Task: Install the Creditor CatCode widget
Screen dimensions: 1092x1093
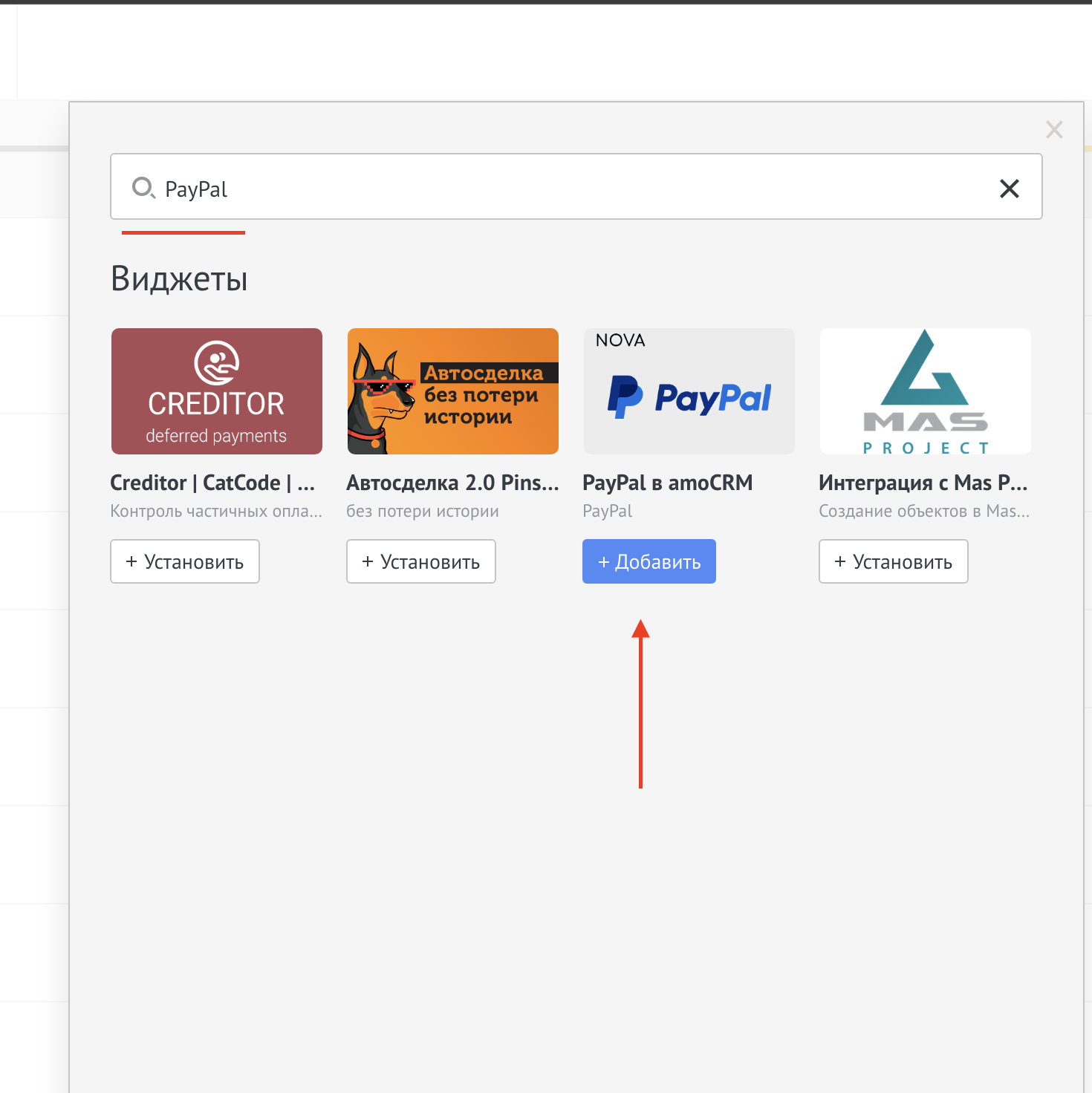Action: [x=185, y=561]
